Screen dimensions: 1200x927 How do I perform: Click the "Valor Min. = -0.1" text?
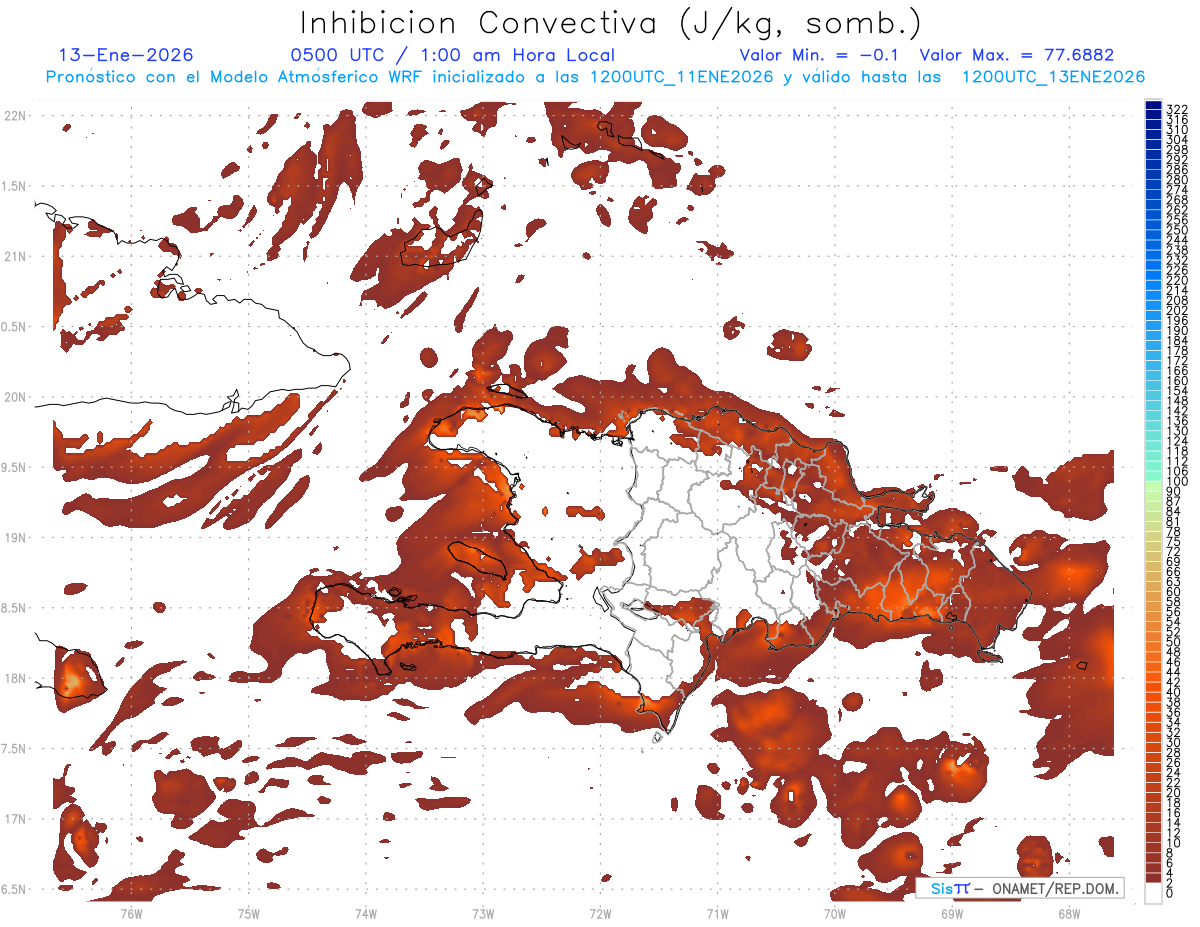tap(818, 55)
